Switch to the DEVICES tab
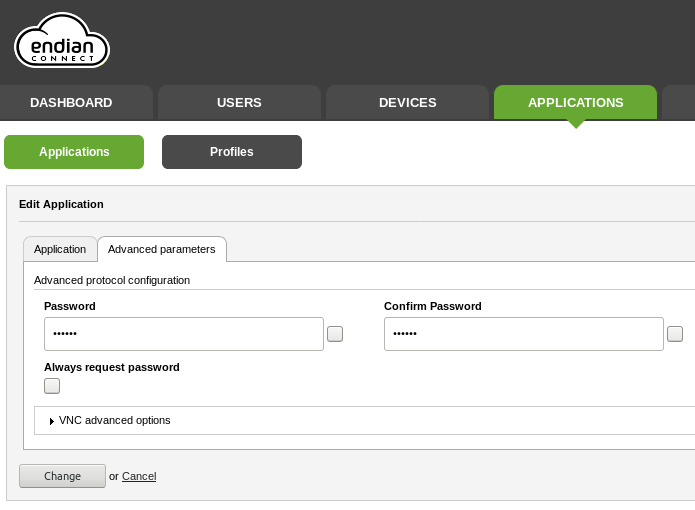The width and height of the screenshot is (695, 510). point(407,103)
